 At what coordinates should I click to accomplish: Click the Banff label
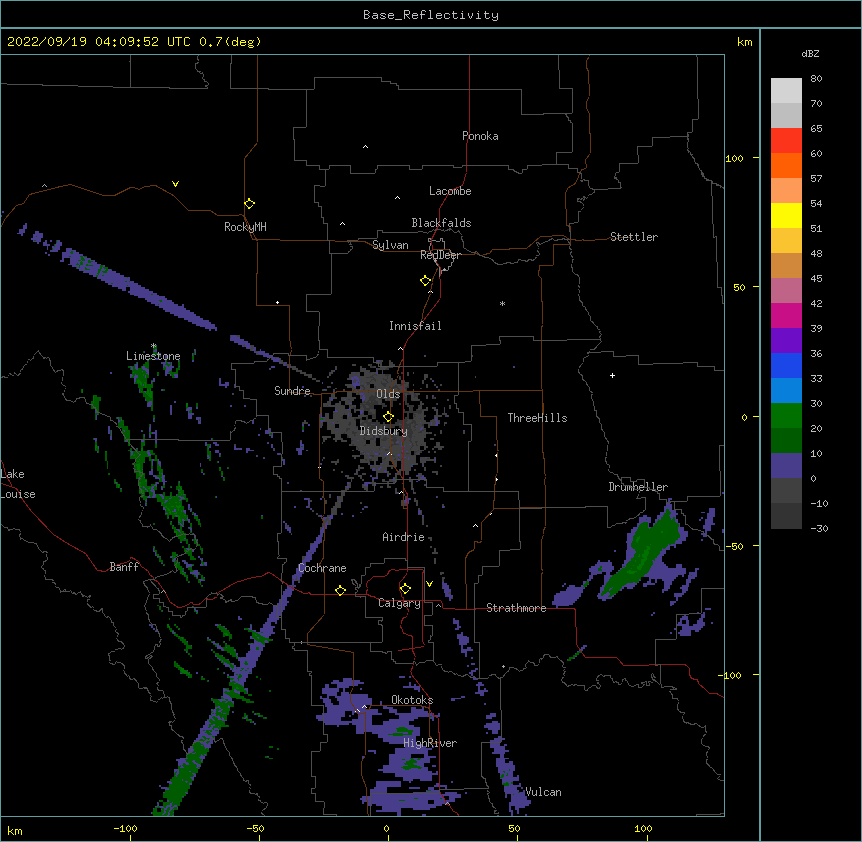coord(124,567)
